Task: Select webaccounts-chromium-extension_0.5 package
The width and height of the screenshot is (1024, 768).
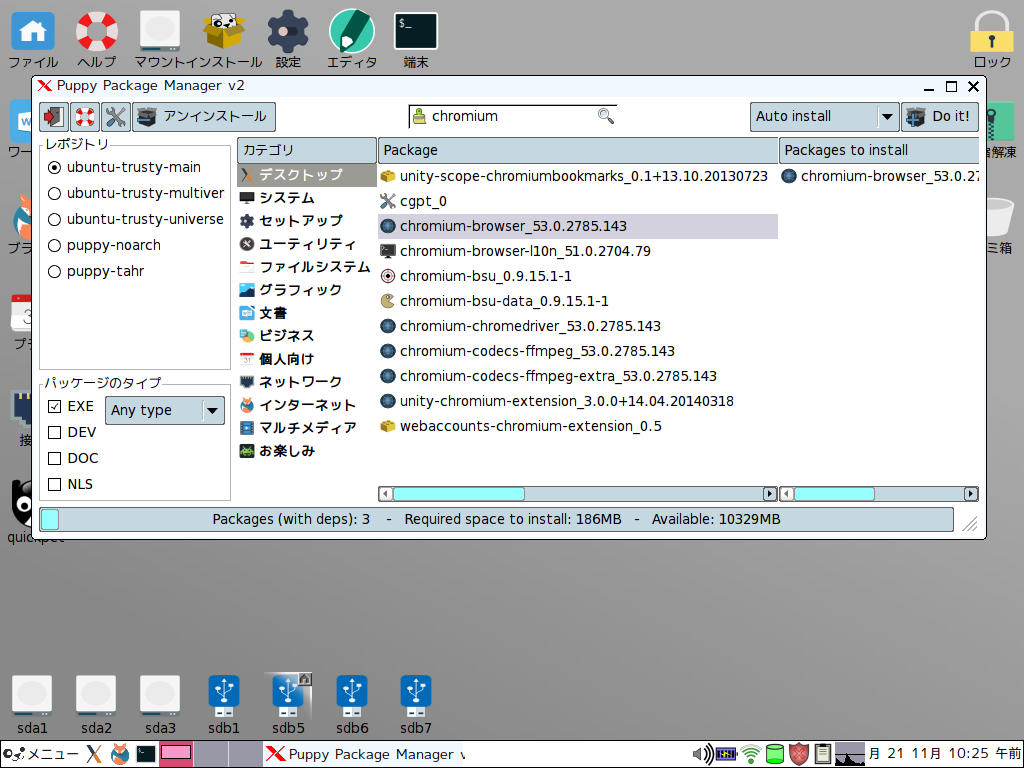Action: [578, 426]
